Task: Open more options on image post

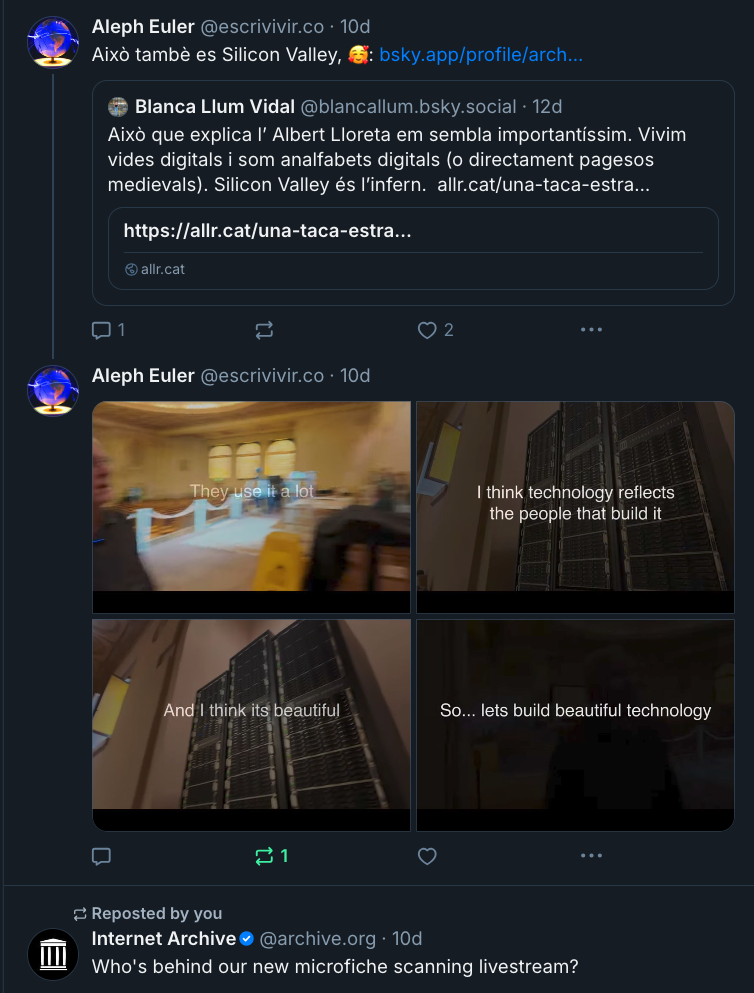Action: tap(591, 856)
